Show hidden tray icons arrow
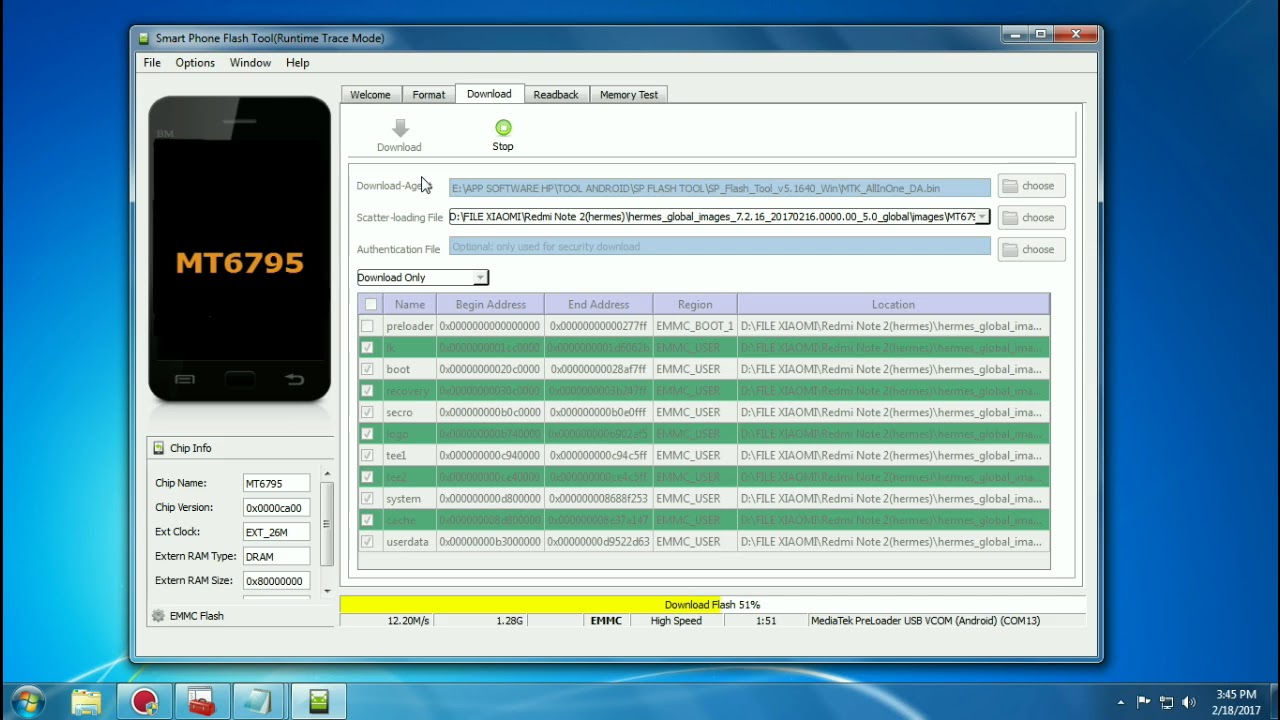 click(1121, 702)
